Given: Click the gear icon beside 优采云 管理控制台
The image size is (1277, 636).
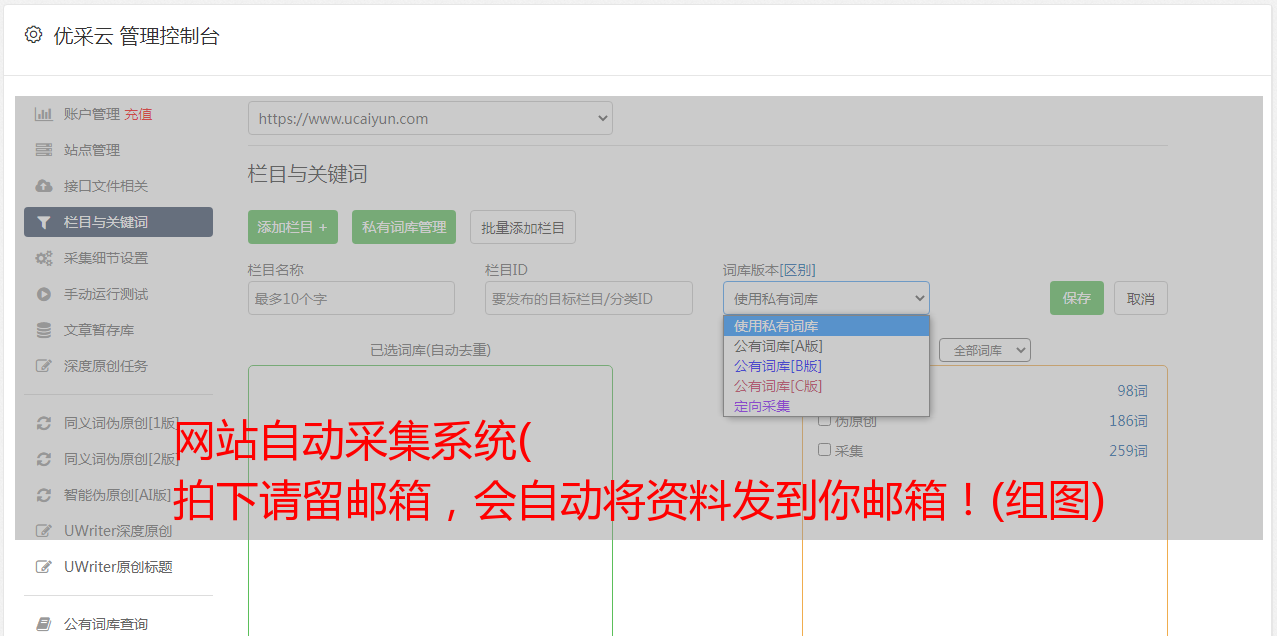Looking at the screenshot, I should click(x=33, y=35).
